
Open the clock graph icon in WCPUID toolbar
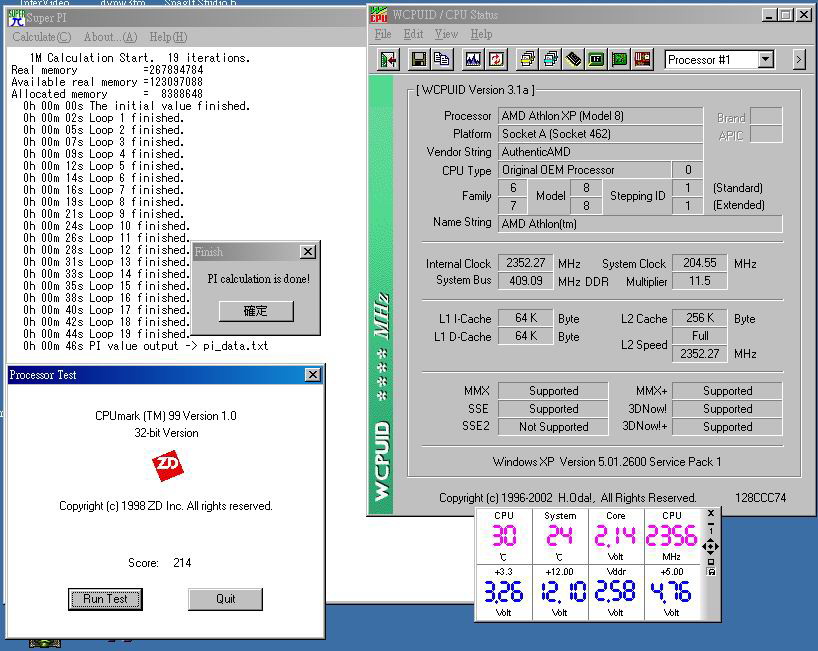[473, 60]
